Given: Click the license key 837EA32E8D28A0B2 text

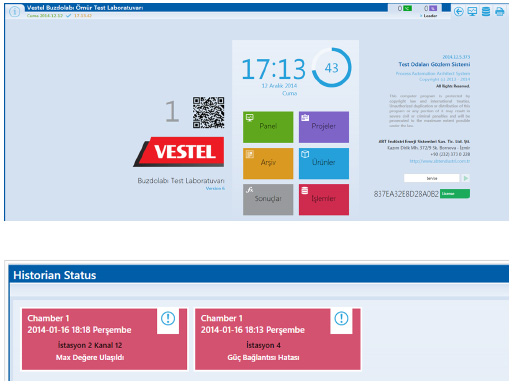Looking at the screenshot, I should point(406,194).
